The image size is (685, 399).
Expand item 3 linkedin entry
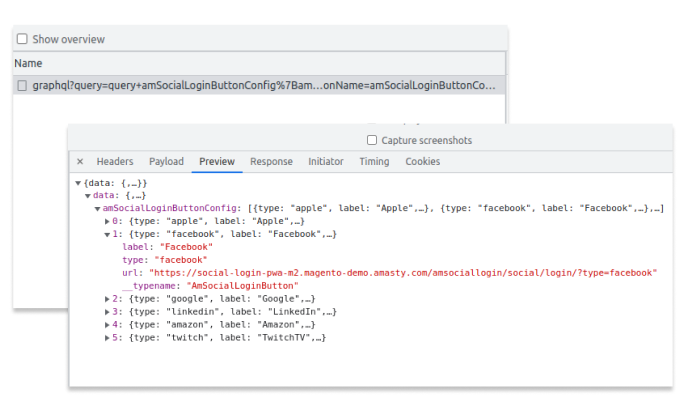click(107, 312)
